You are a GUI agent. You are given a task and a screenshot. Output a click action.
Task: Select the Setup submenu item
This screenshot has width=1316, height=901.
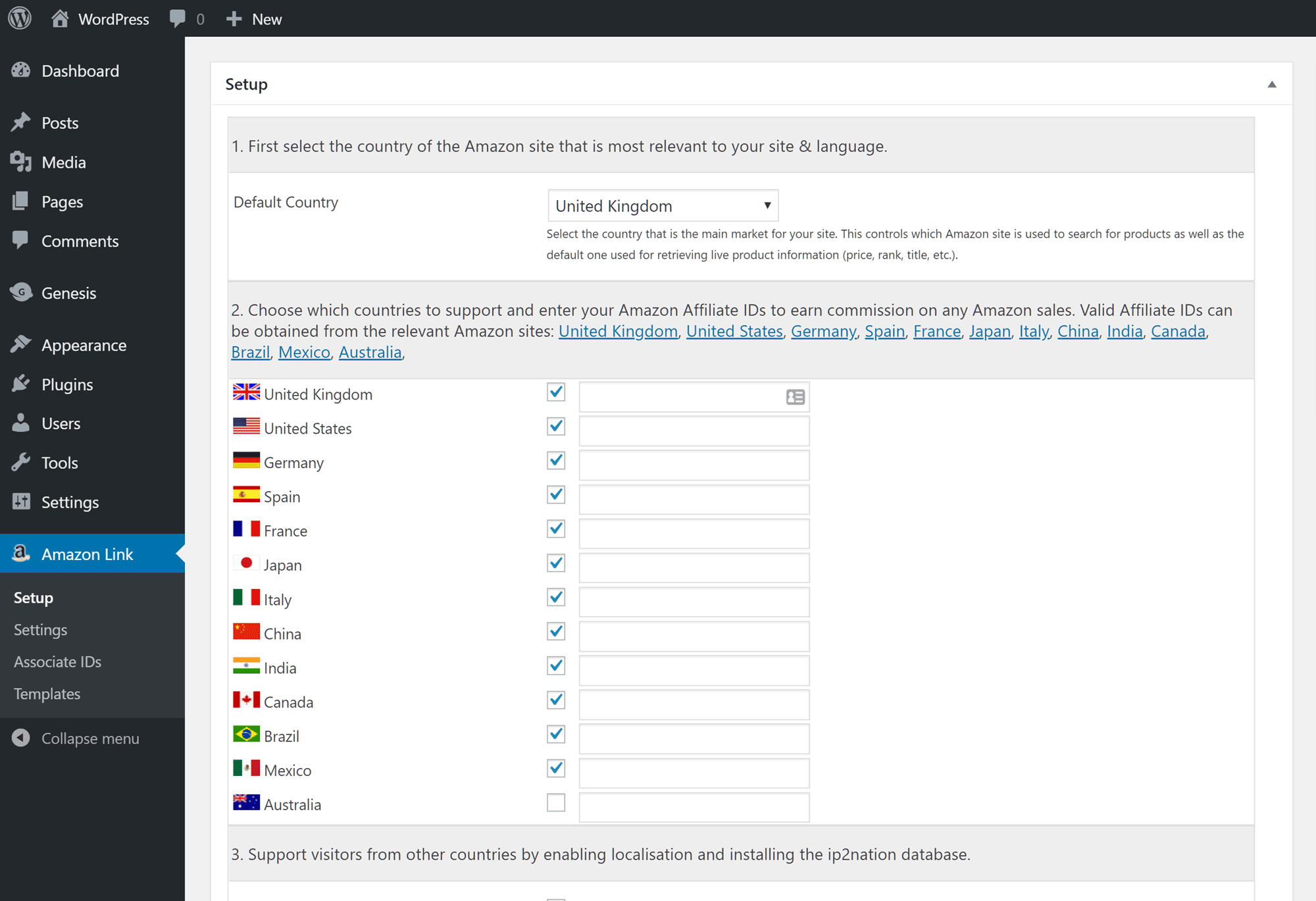click(34, 598)
